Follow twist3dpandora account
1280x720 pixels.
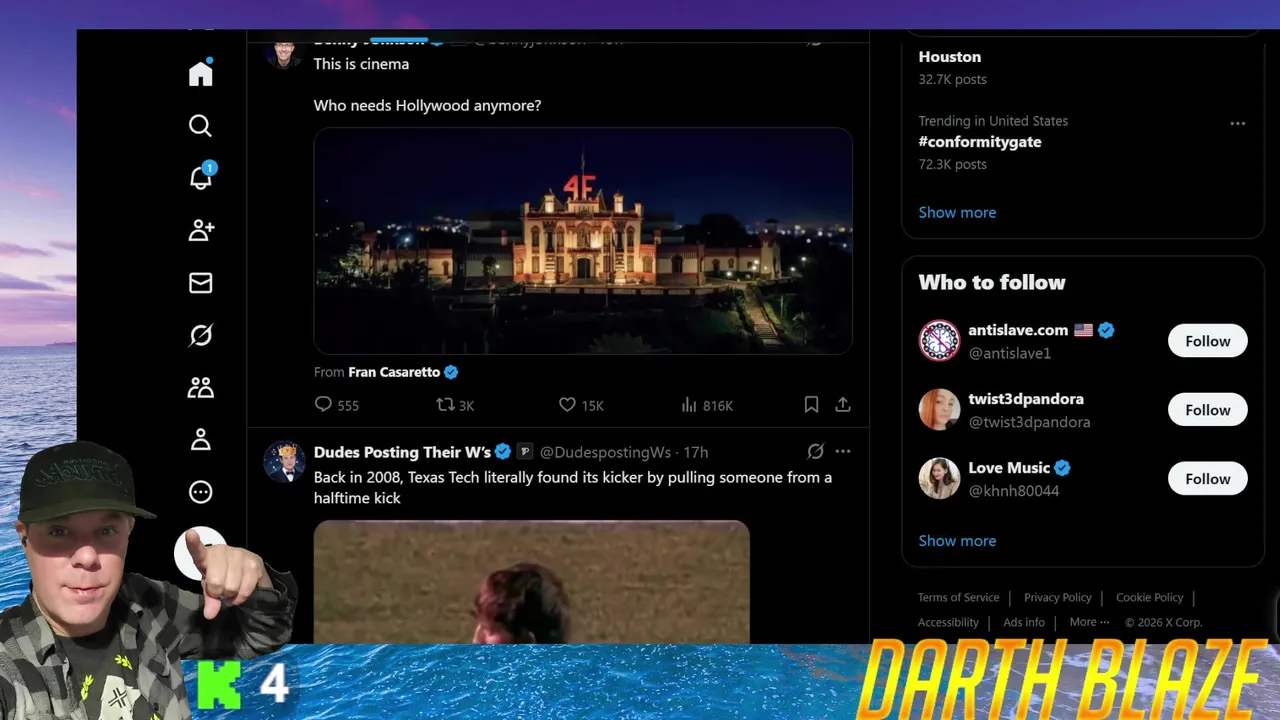click(x=1207, y=410)
